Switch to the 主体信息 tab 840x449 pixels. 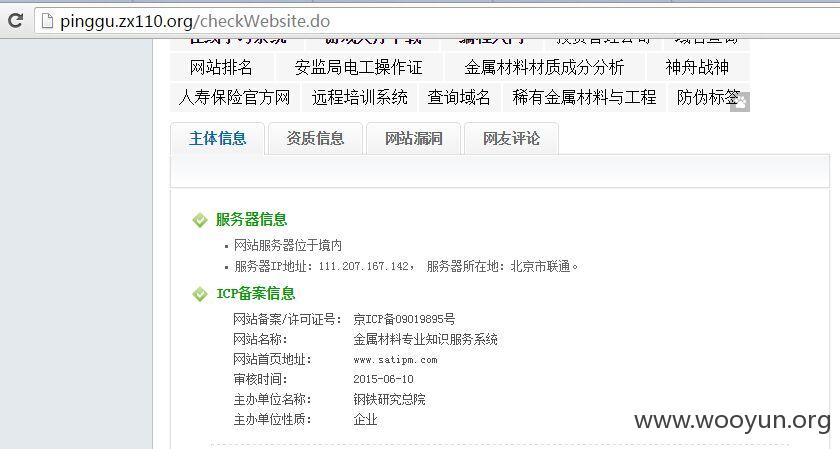pos(218,138)
